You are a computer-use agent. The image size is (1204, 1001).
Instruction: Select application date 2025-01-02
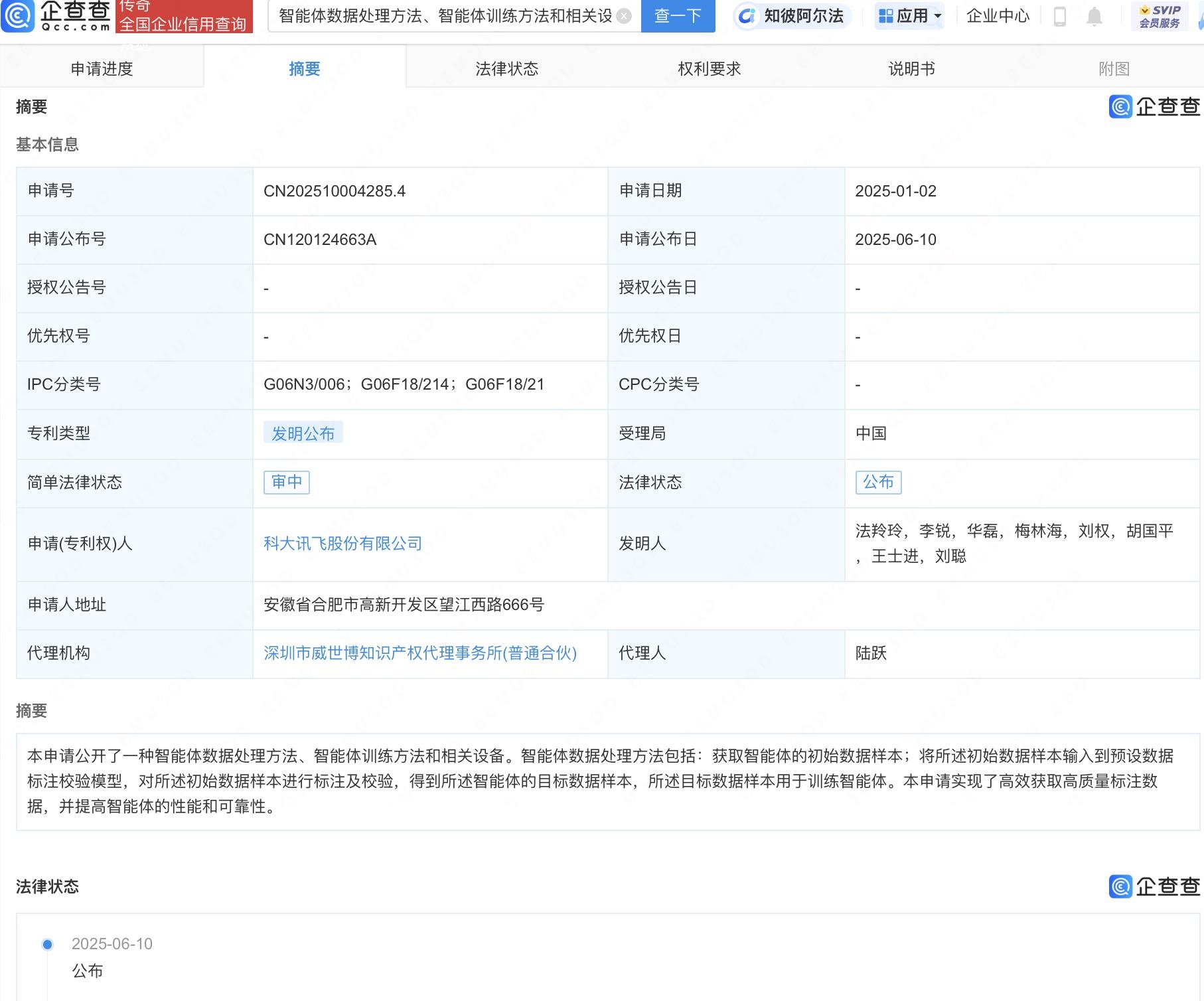895,191
